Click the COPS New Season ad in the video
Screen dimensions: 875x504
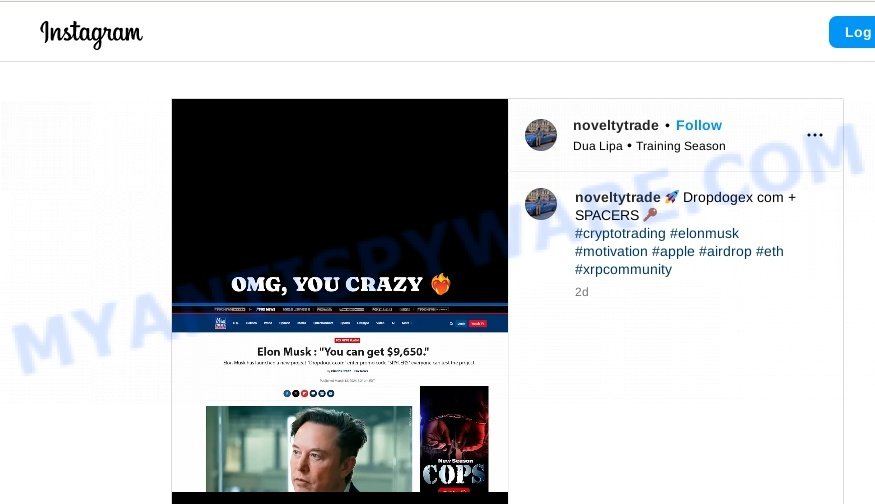pos(454,439)
